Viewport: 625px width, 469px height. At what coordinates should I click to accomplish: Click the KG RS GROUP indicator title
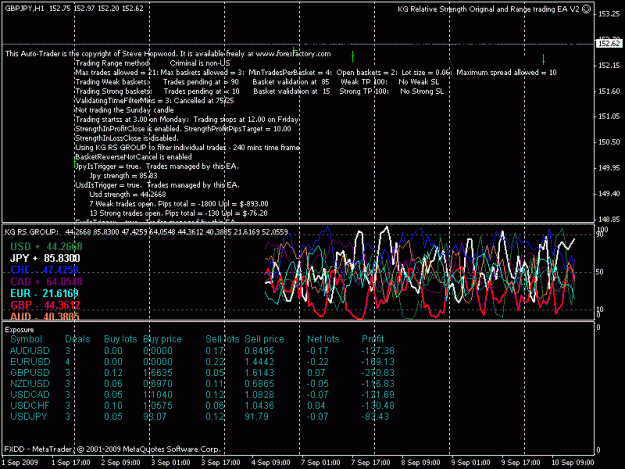(x=31, y=232)
